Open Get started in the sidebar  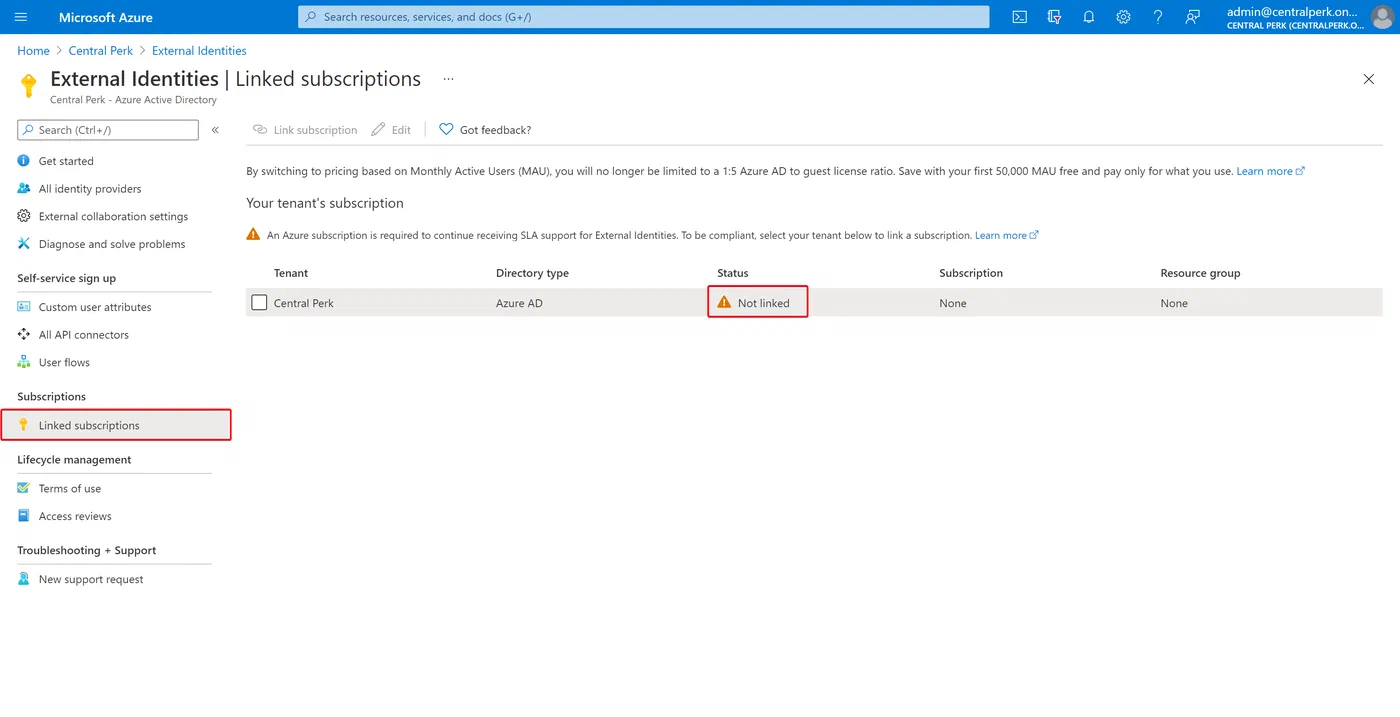66,161
